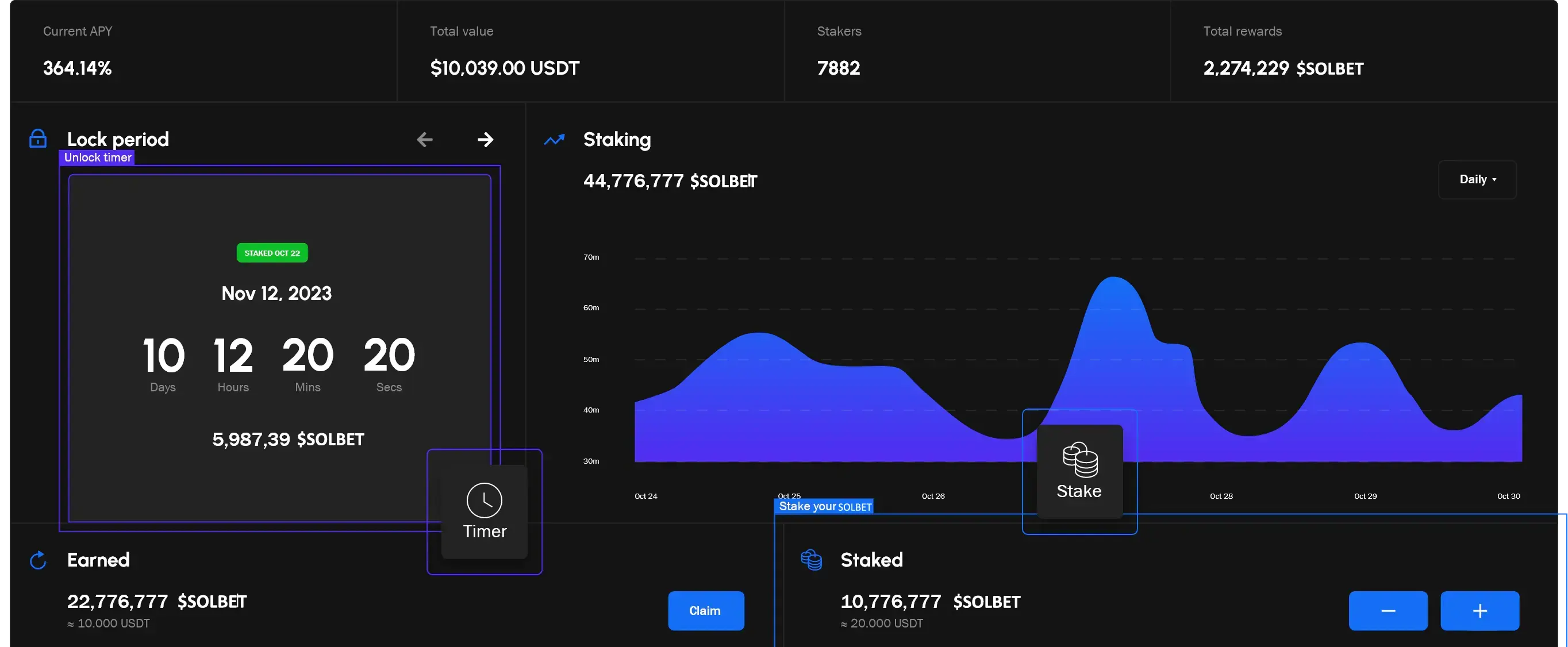Screen dimensions: 1568x647
Task: Click the refresh icon beside Earned
Action: point(38,560)
